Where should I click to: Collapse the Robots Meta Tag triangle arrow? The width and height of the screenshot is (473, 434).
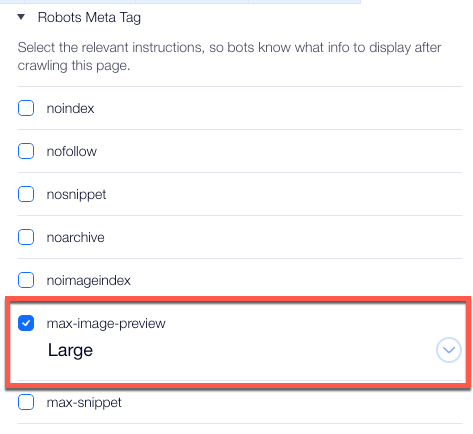[21, 17]
